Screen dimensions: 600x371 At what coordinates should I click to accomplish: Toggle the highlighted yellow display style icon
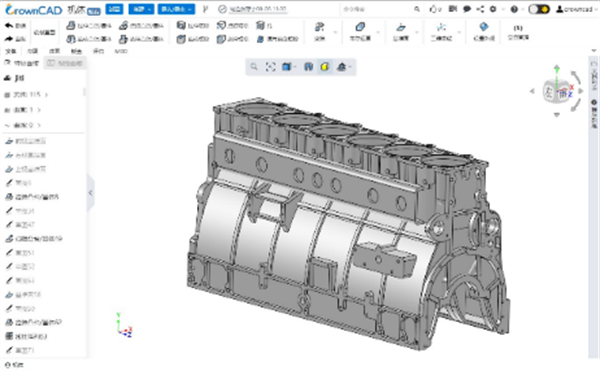pyautogui.click(x=324, y=67)
